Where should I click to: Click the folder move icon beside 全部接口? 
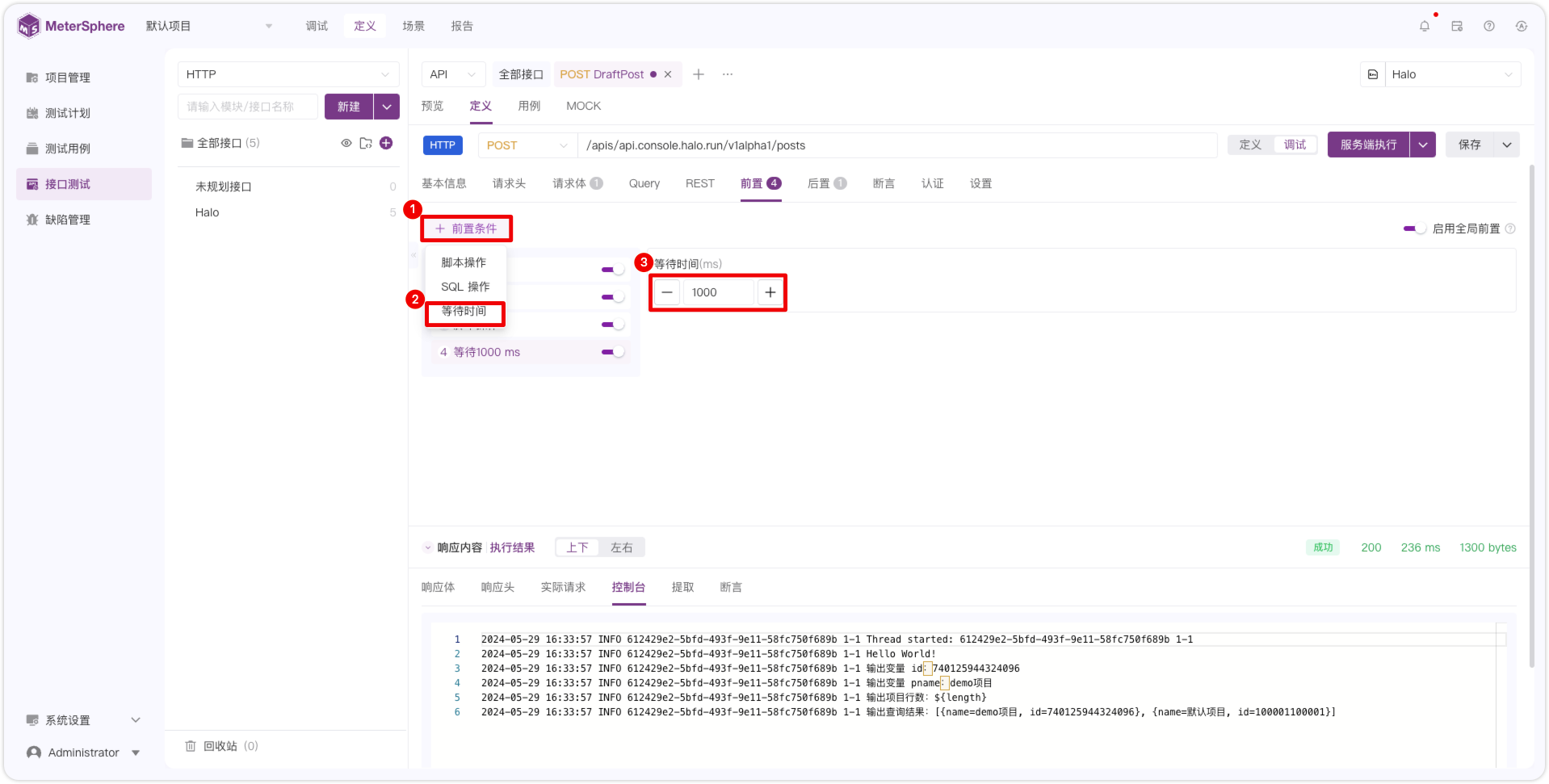(x=366, y=143)
